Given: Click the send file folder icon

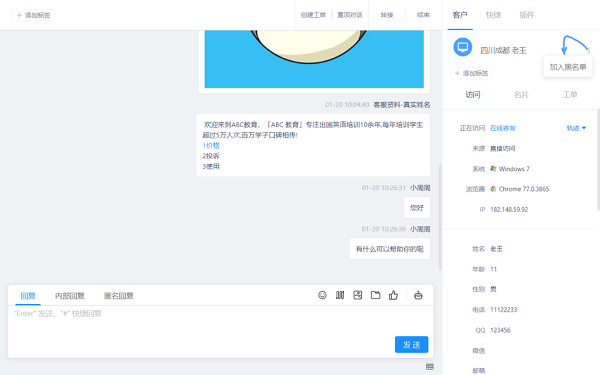Looking at the screenshot, I should coord(375,295).
